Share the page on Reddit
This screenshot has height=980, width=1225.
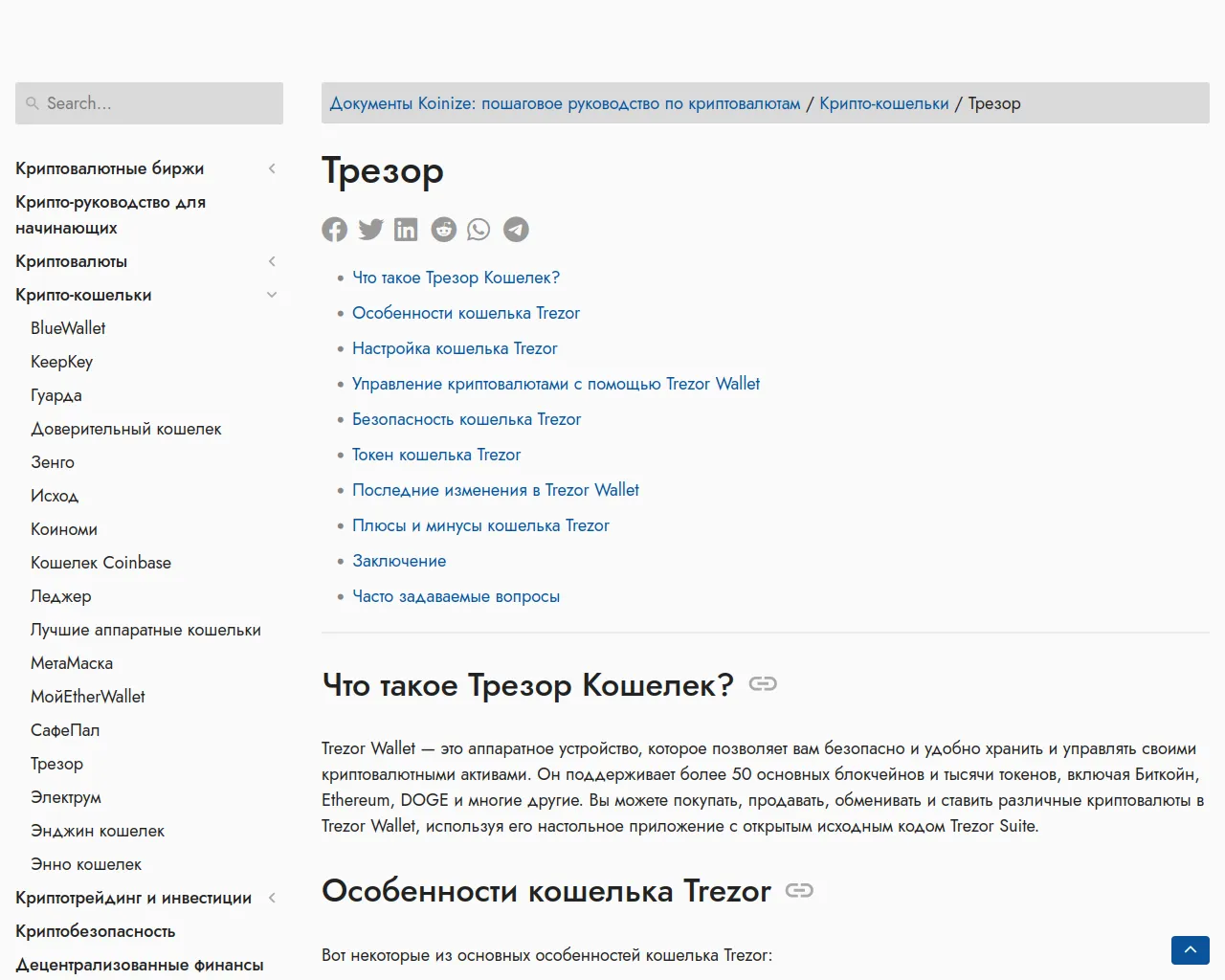443,230
